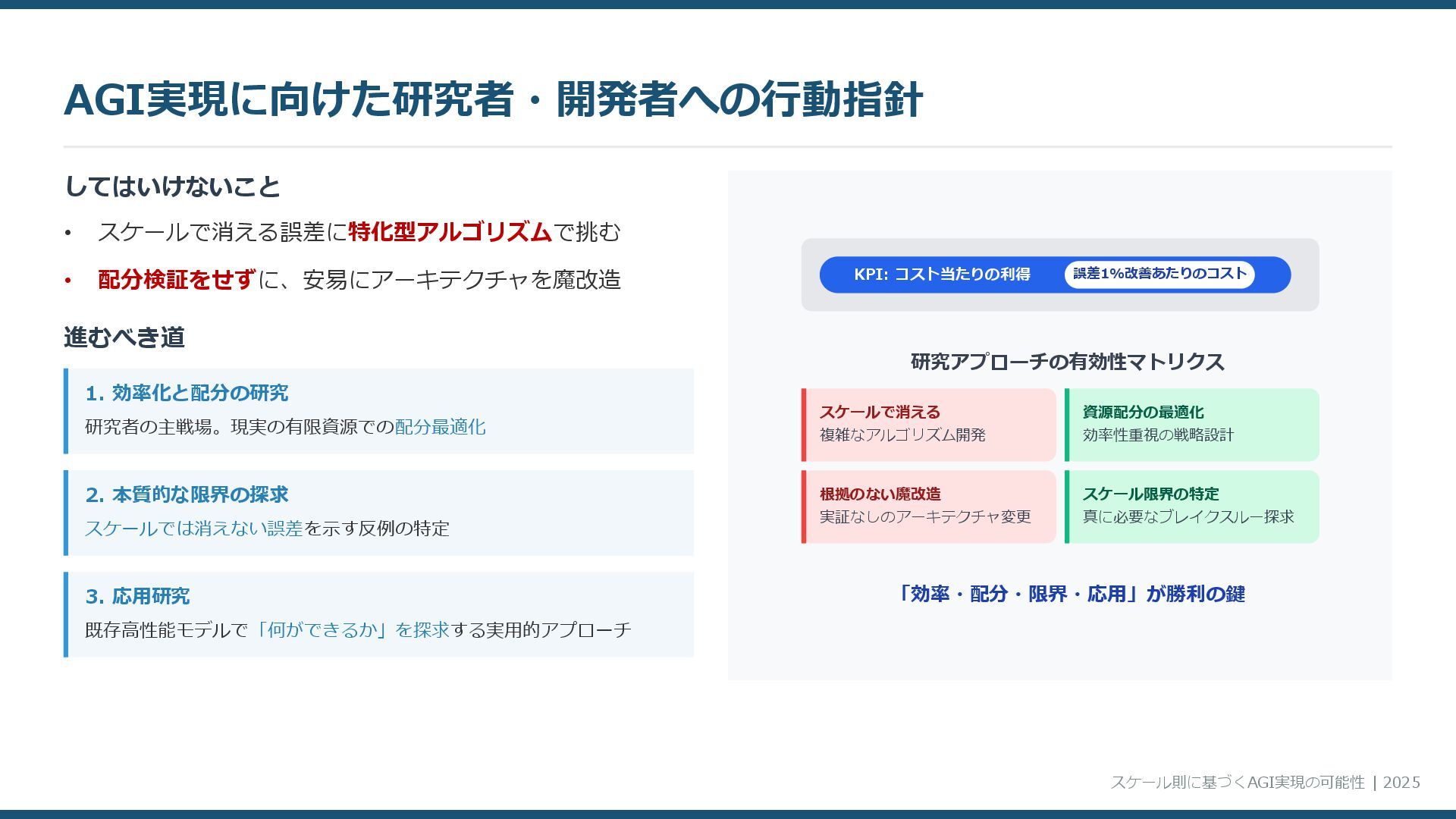Click the red スケールで消える matrix cell
1456x819 pixels.
point(929,425)
